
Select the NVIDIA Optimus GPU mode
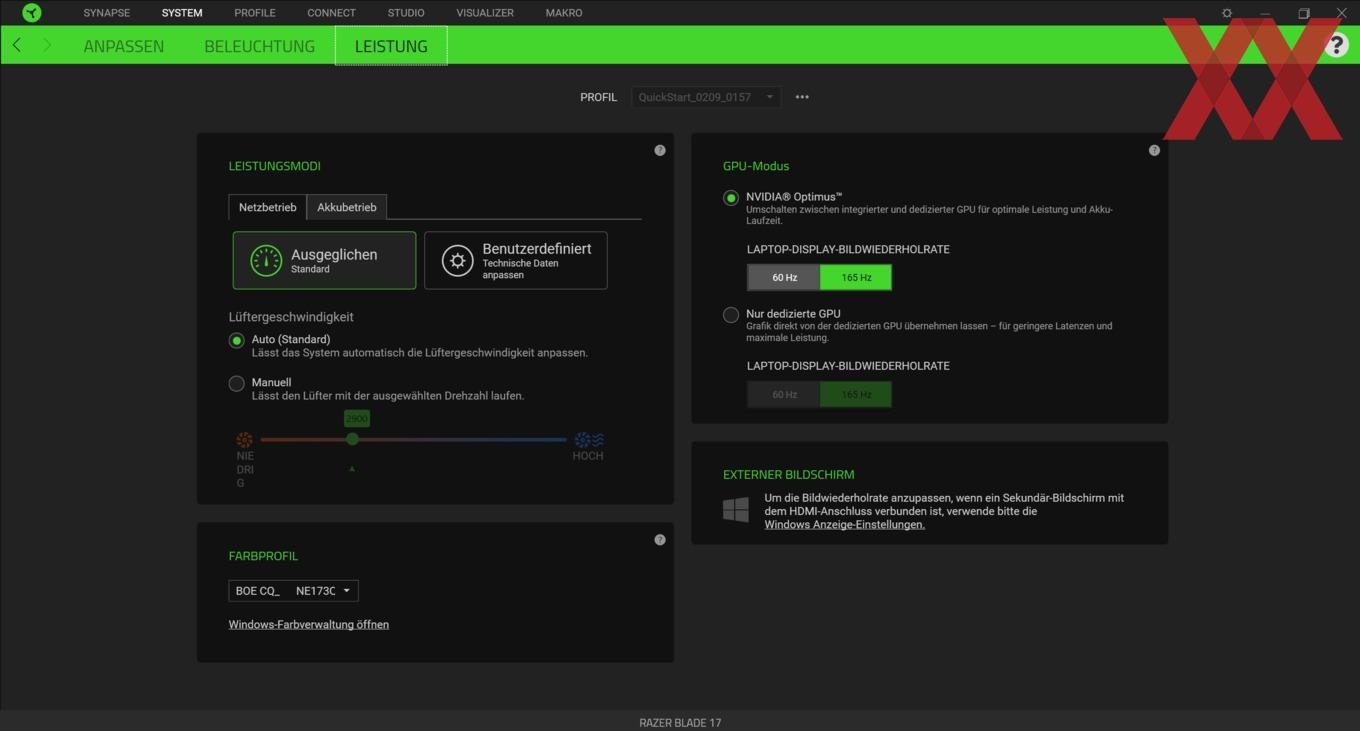[731, 198]
